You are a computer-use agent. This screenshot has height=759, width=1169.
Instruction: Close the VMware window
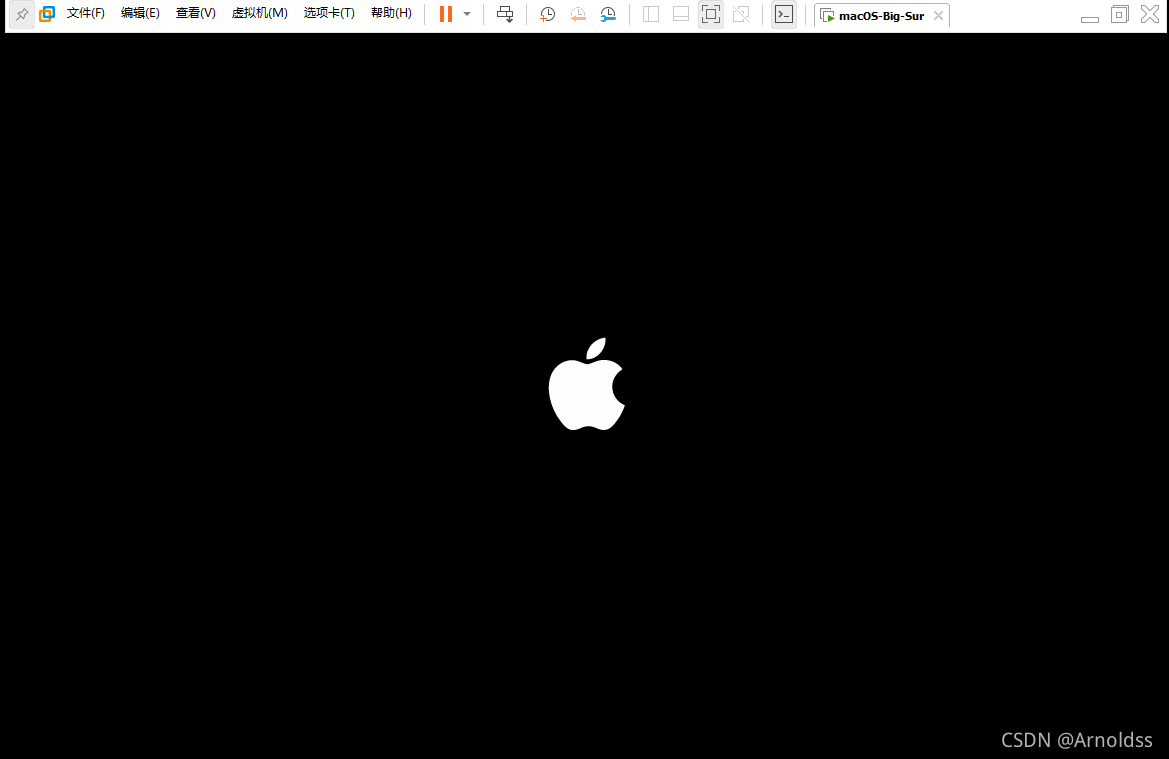1150,14
